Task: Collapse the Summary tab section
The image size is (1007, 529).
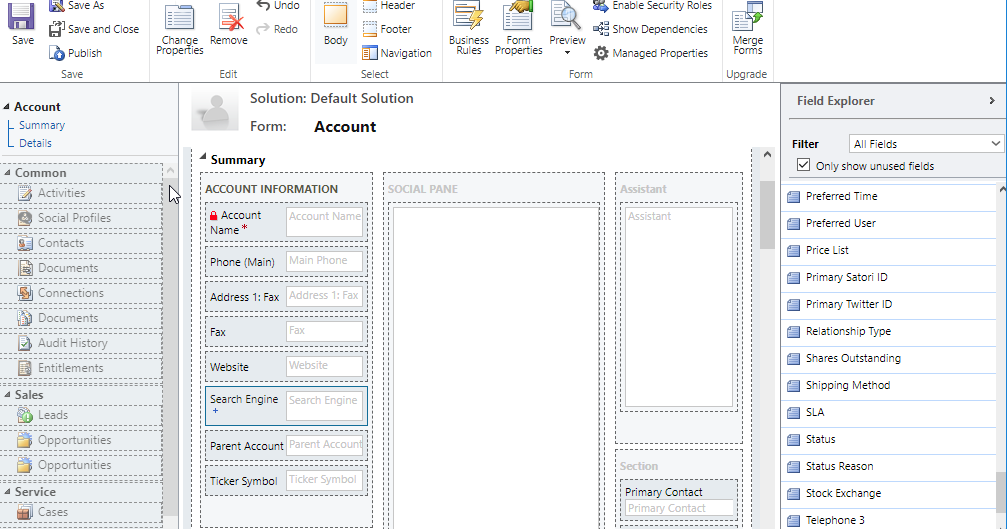Action: tap(203, 157)
